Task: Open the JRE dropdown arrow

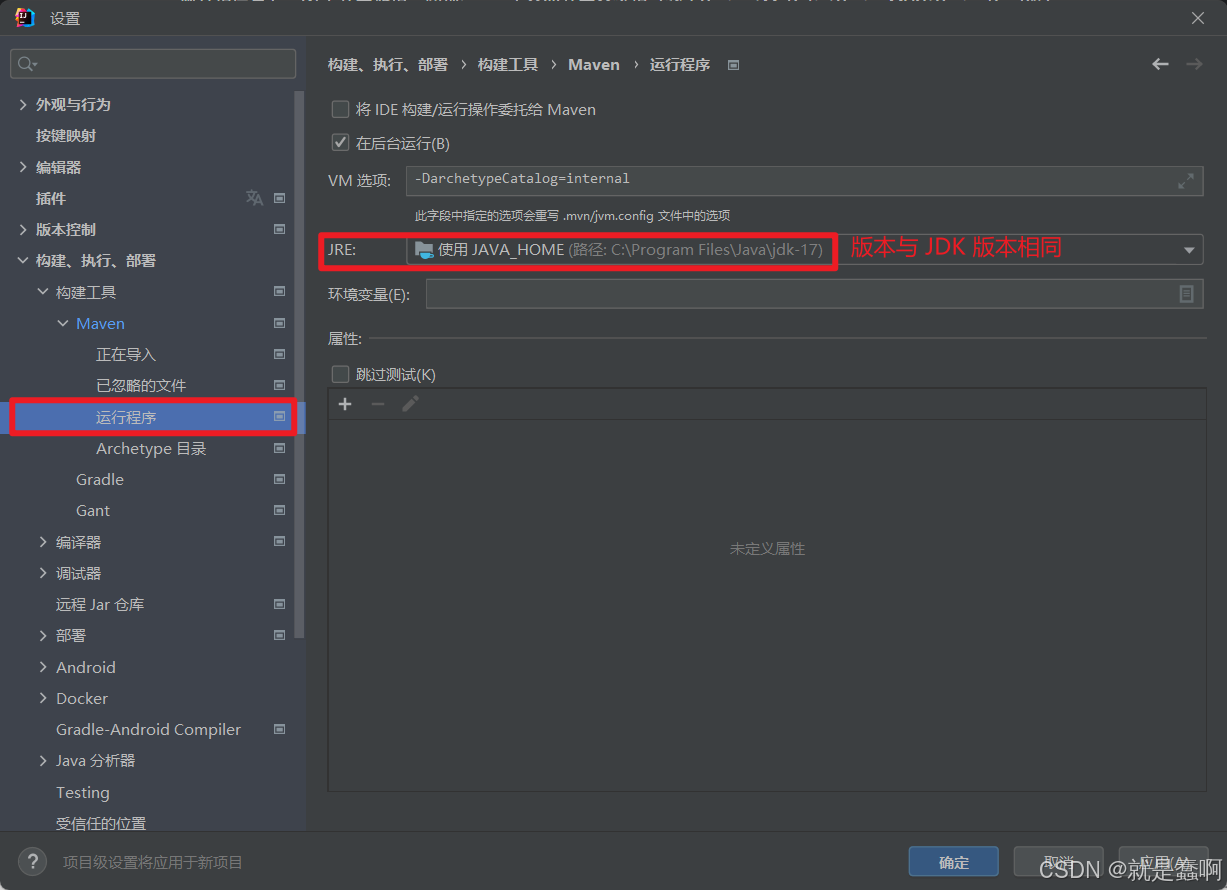Action: click(x=1189, y=250)
